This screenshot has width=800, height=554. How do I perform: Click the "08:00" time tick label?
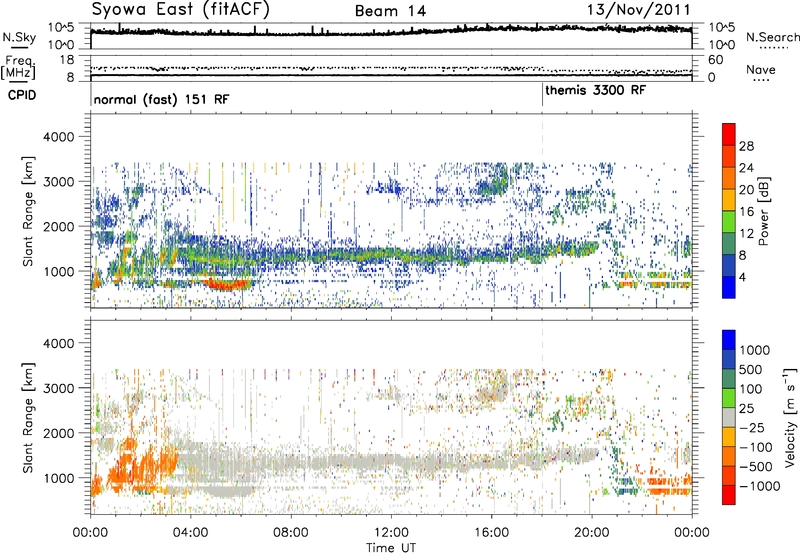pos(291,533)
